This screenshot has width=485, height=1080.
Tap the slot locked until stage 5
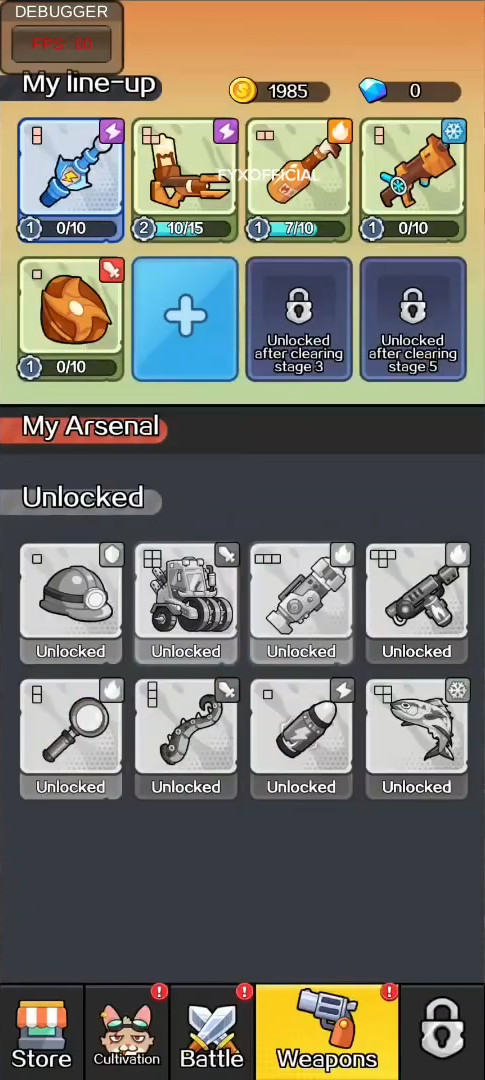[413, 320]
